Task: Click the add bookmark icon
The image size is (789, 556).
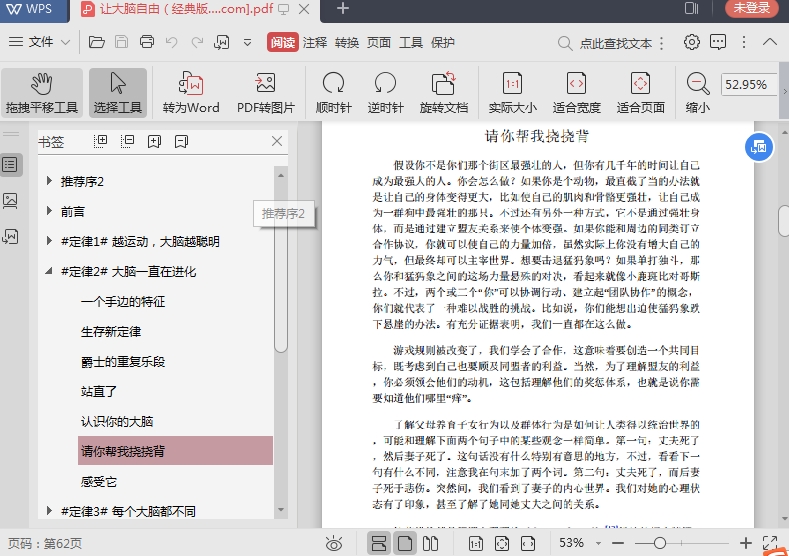Action: pyautogui.click(x=154, y=141)
